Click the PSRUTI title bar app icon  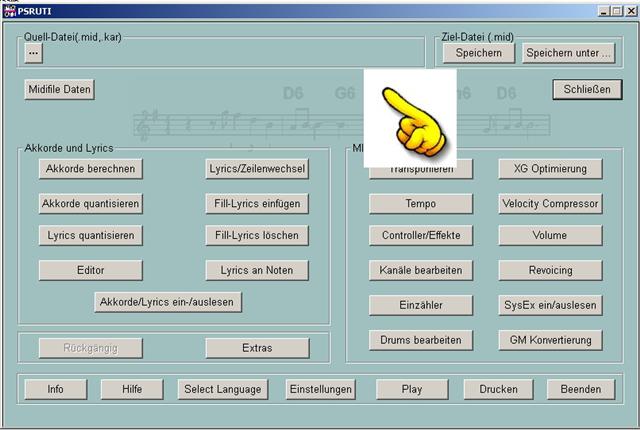click(x=8, y=9)
